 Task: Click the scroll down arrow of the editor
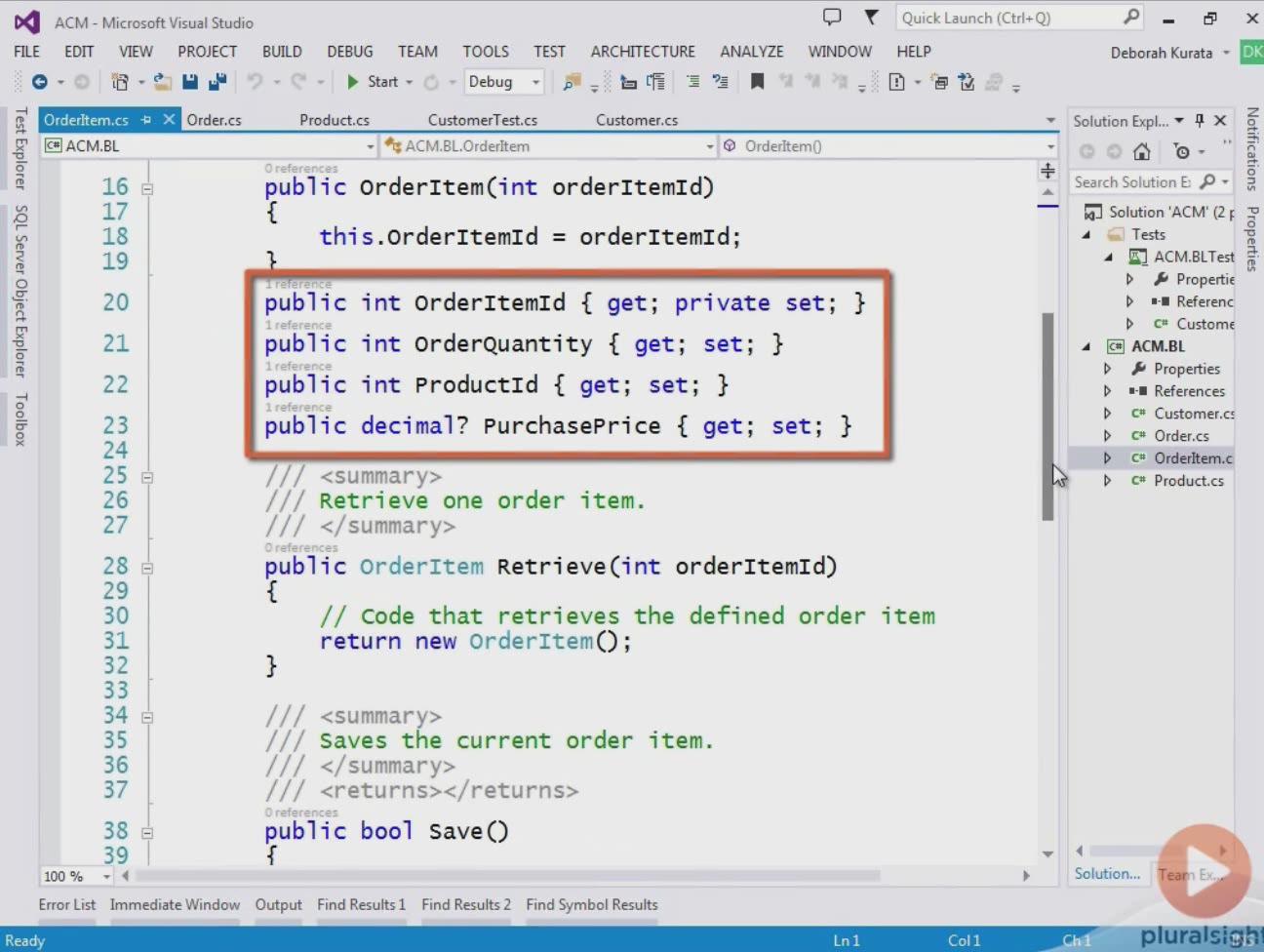[1047, 853]
